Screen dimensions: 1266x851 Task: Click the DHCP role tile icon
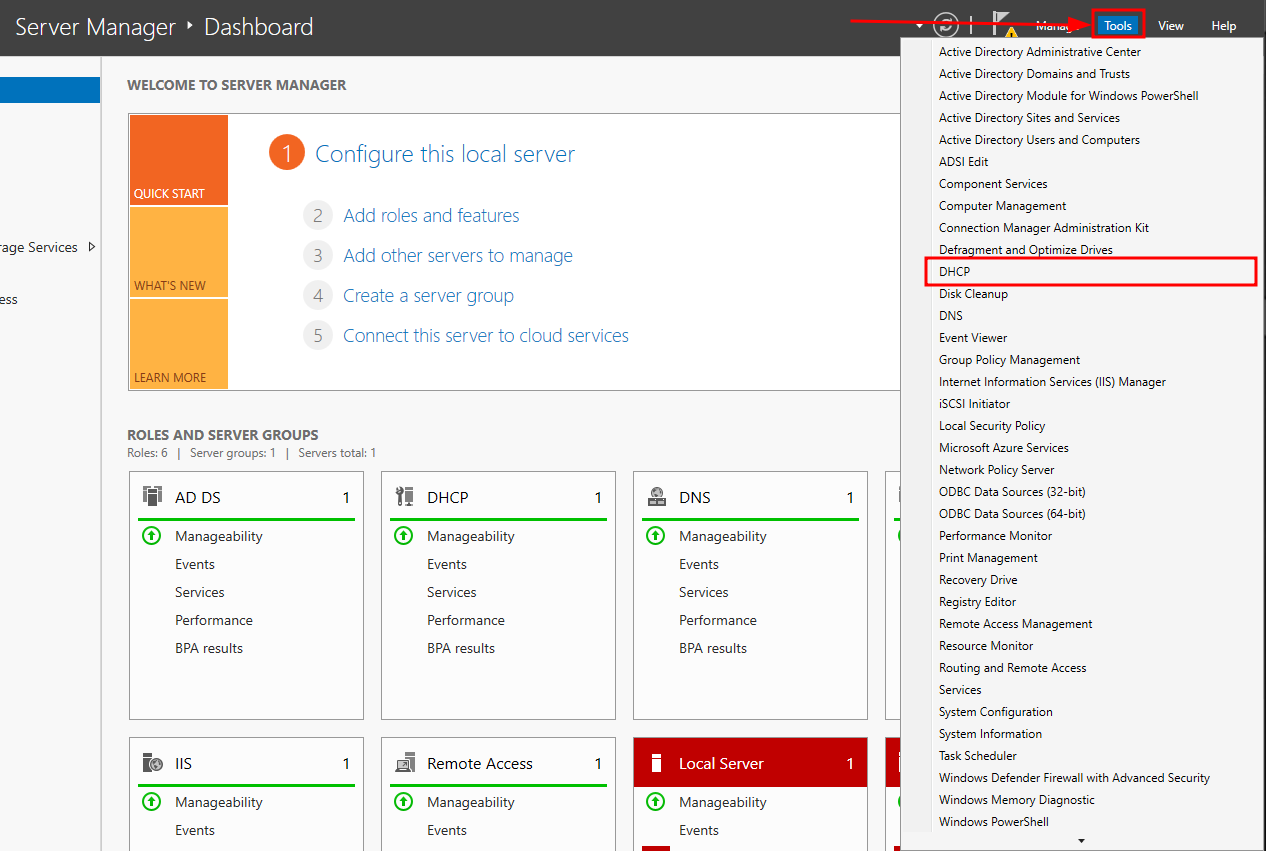pyautogui.click(x=404, y=497)
